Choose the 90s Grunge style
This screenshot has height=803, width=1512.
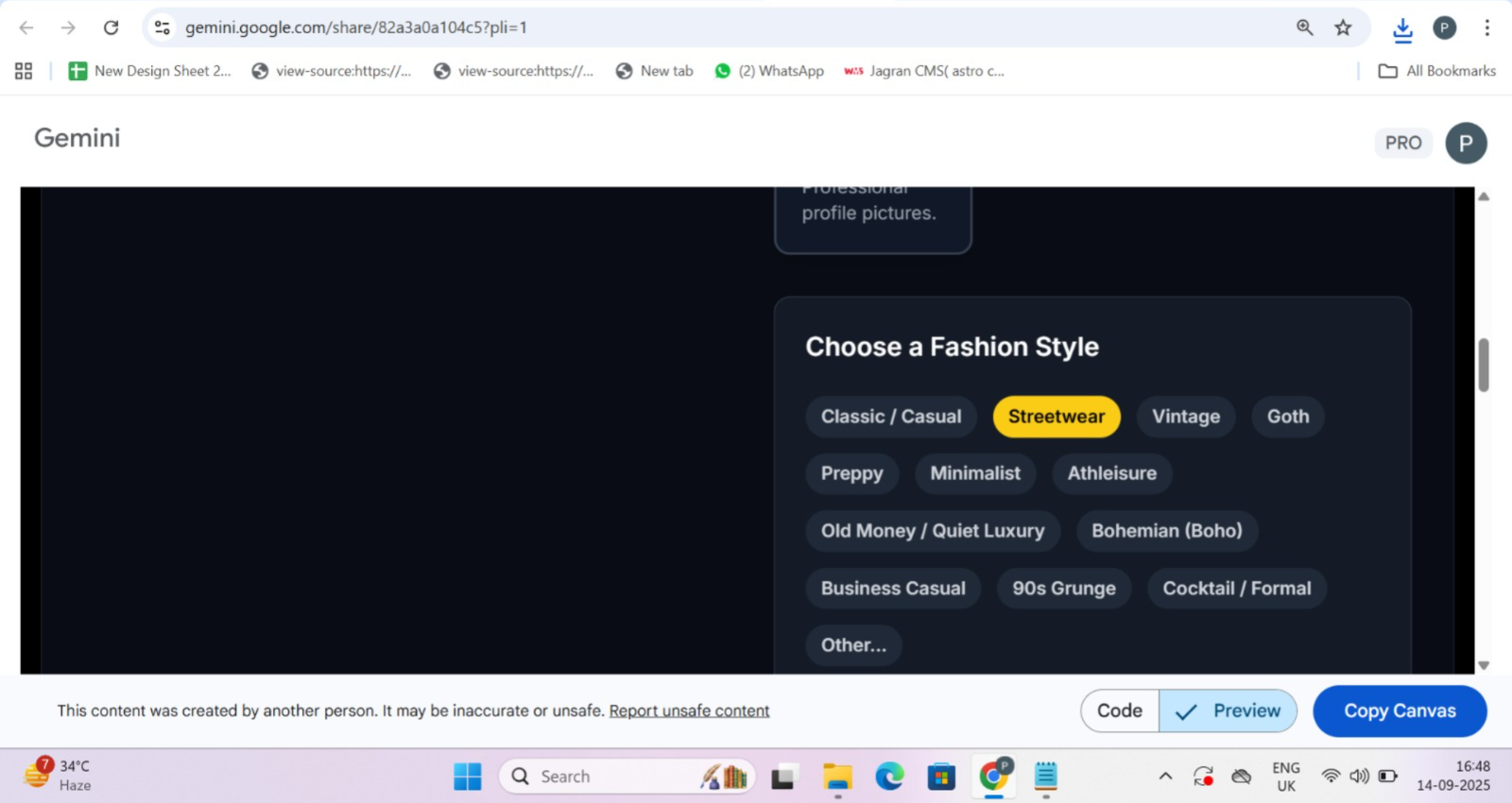[1064, 589]
